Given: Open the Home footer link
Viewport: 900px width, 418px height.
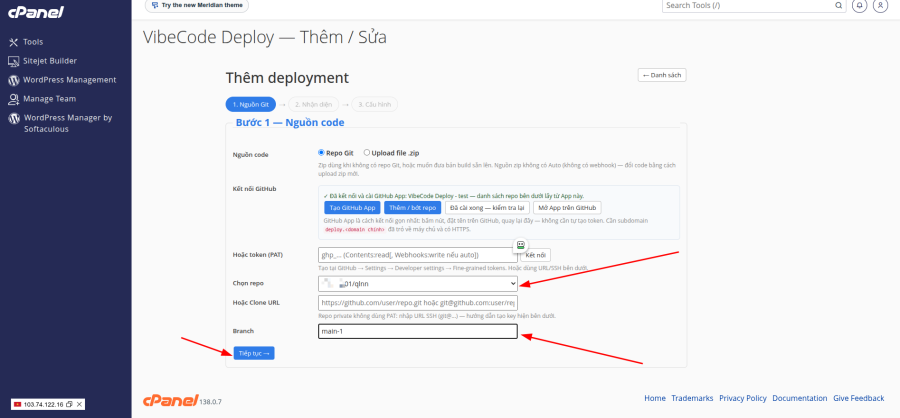Looking at the screenshot, I should click(655, 398).
